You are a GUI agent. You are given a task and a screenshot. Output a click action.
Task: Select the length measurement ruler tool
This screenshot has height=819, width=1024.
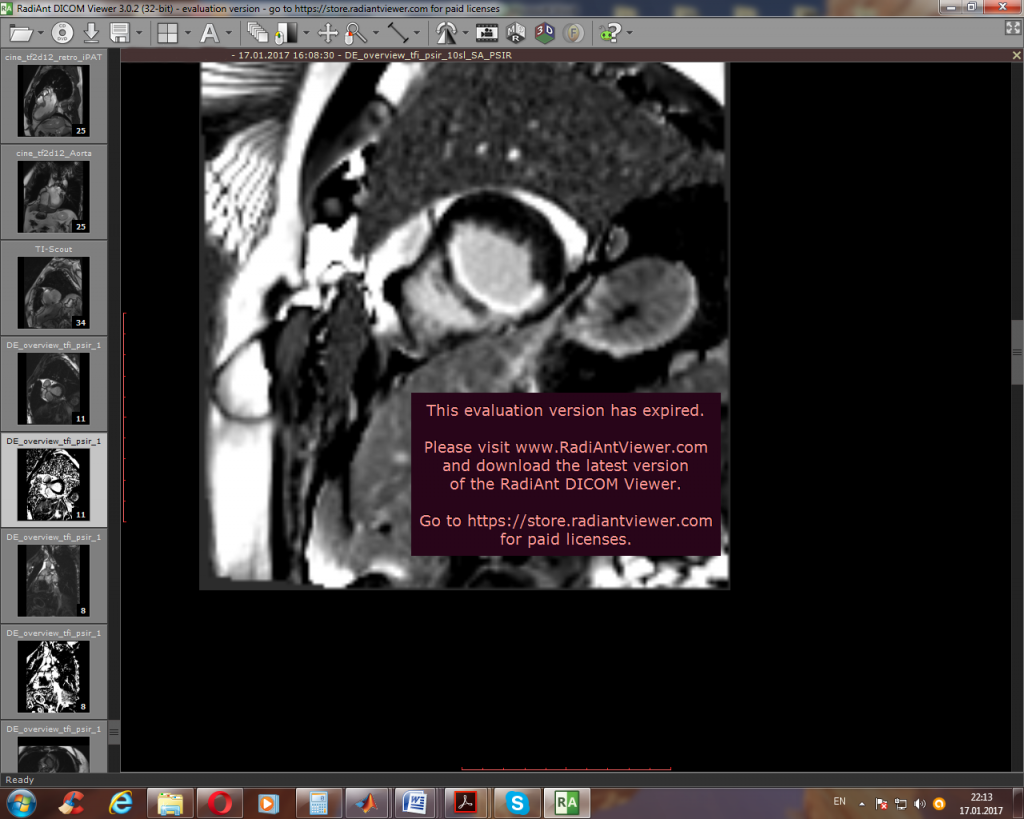click(398, 33)
